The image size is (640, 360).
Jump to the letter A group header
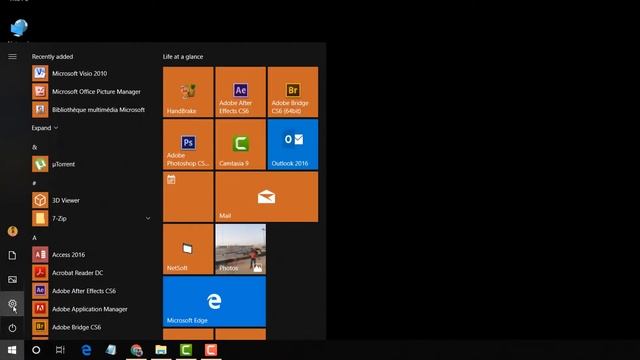(34, 238)
